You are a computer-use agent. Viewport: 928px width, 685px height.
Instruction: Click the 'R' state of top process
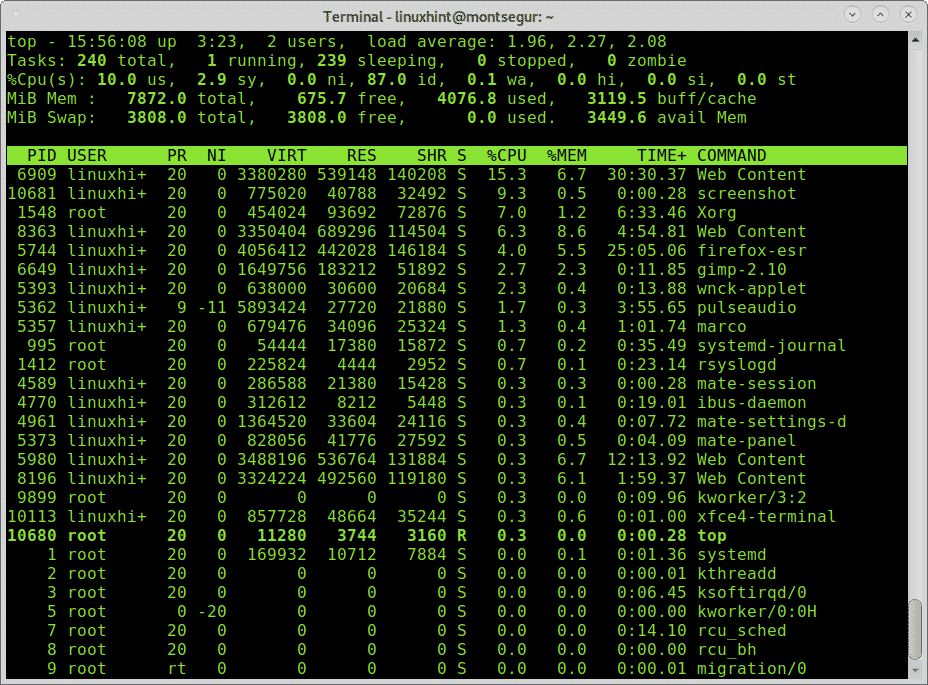click(462, 535)
